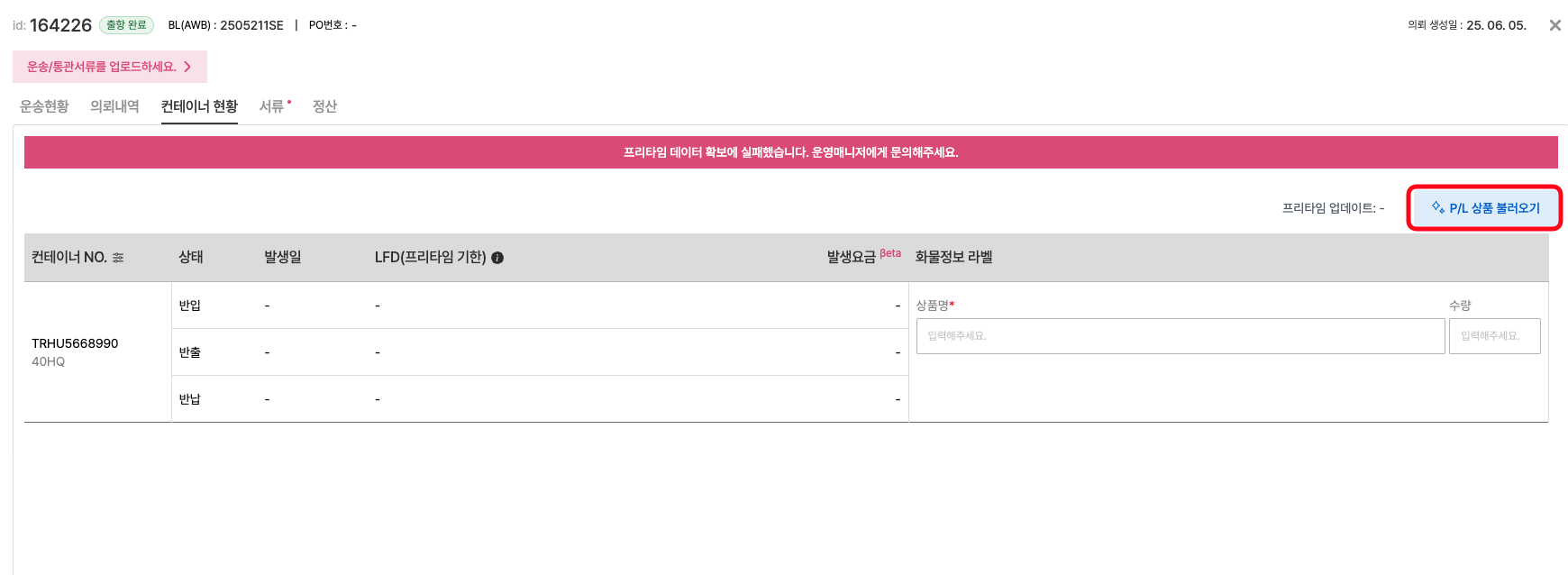Open the 운송/통관서류를 업로드하세요 upload prompt
Image resolution: width=1568 pixels, height=575 pixels.
[x=109, y=67]
